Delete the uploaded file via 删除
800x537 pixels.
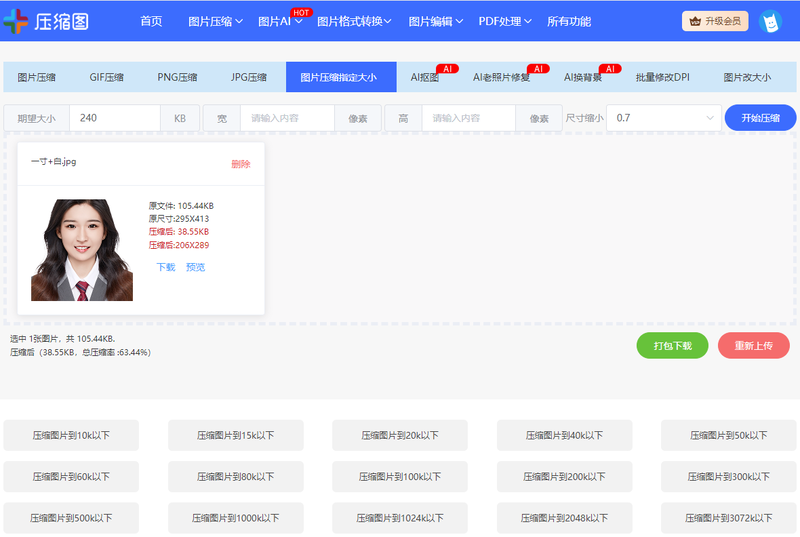point(240,164)
